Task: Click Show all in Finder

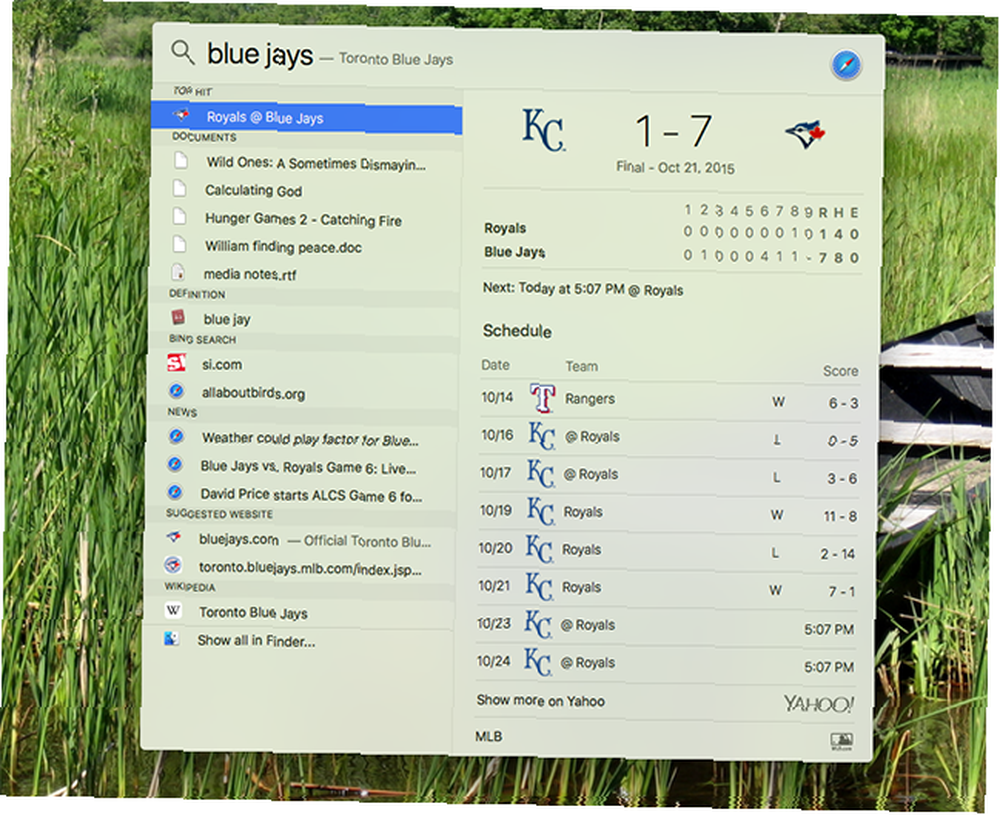Action: click(x=256, y=641)
